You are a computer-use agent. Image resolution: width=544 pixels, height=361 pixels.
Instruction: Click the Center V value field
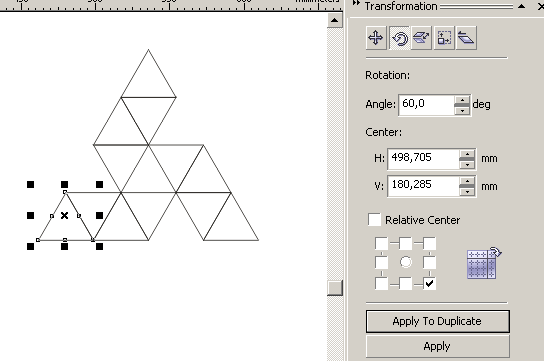(424, 186)
